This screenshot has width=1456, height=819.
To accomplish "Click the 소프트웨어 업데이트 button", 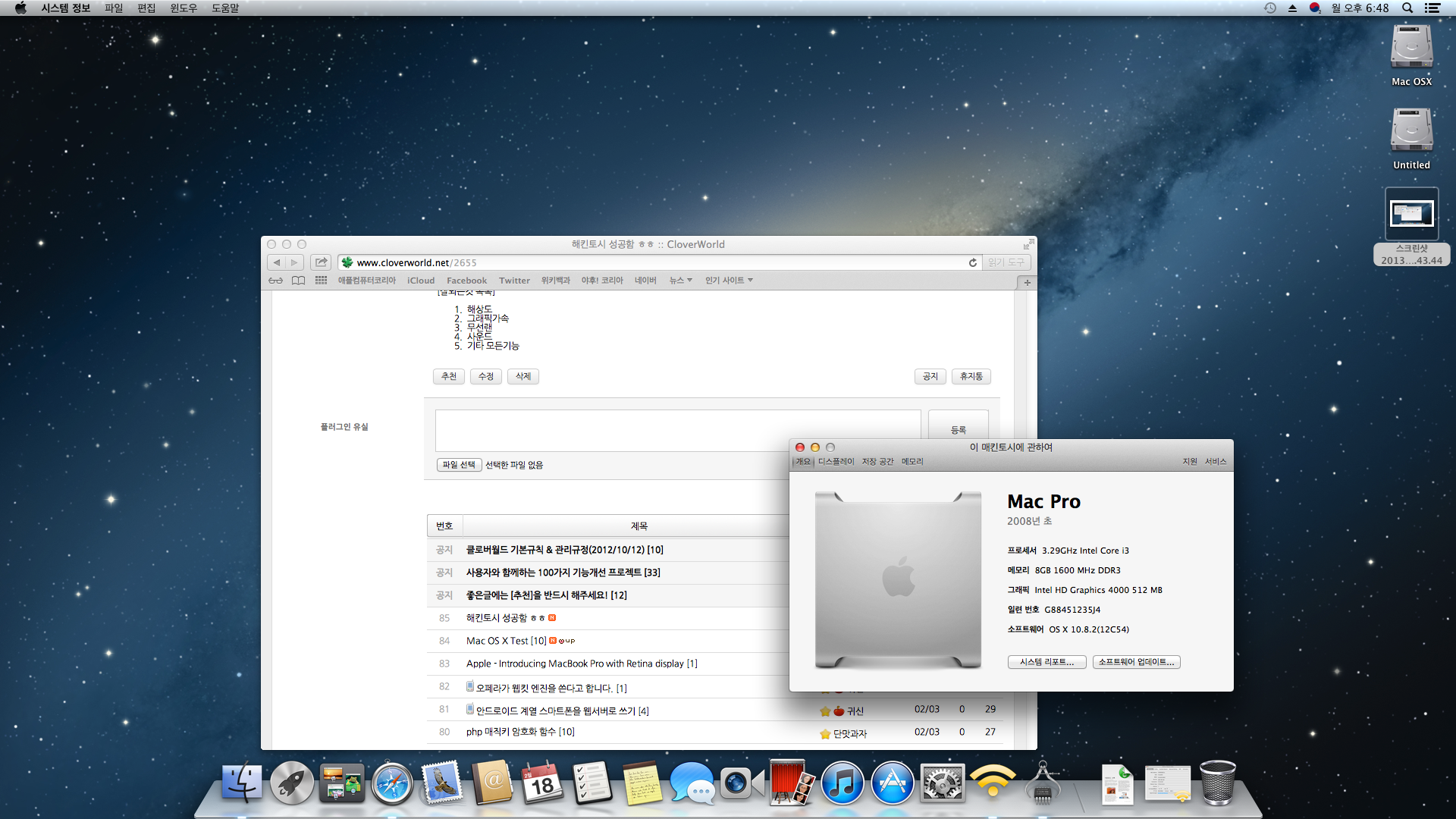I will 1136,662.
